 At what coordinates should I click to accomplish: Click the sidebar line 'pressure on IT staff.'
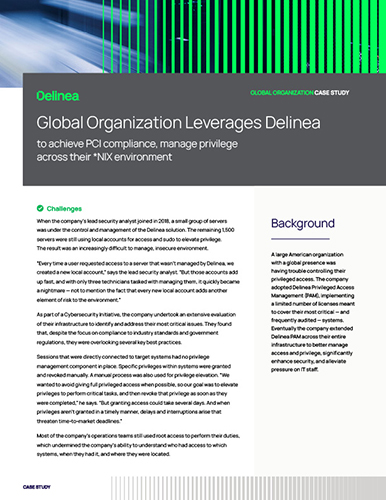(x=294, y=369)
